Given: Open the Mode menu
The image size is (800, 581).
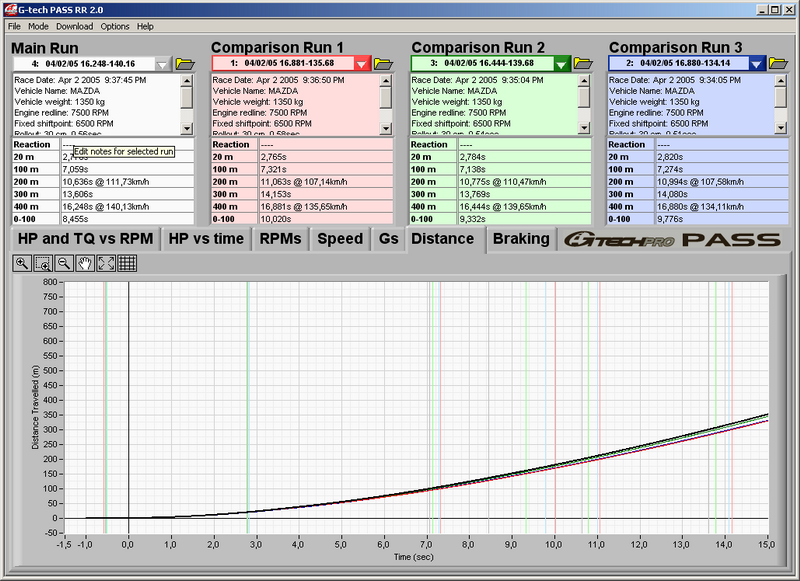Looking at the screenshot, I should pyautogui.click(x=38, y=27).
